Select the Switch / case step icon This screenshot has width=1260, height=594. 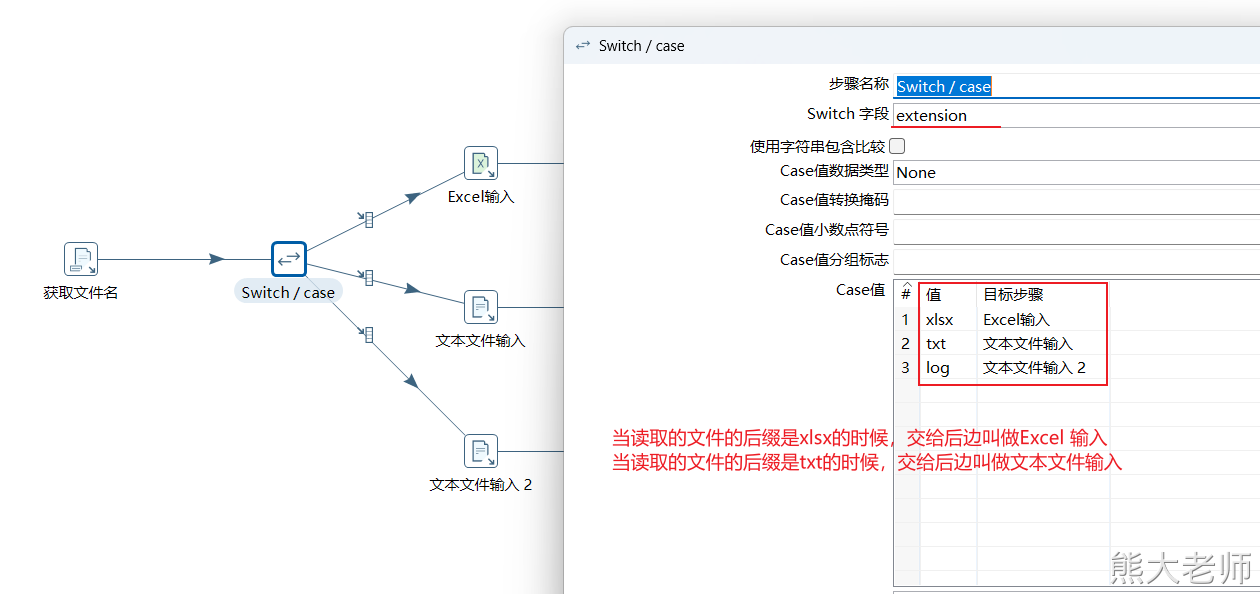(x=289, y=259)
